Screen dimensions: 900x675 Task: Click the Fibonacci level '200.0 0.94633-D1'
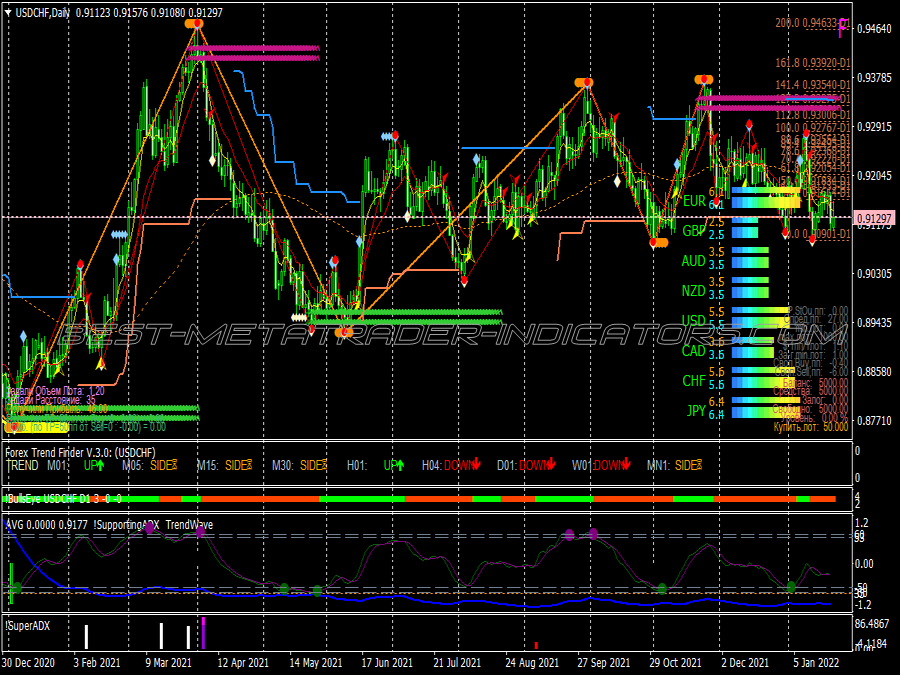pos(813,23)
